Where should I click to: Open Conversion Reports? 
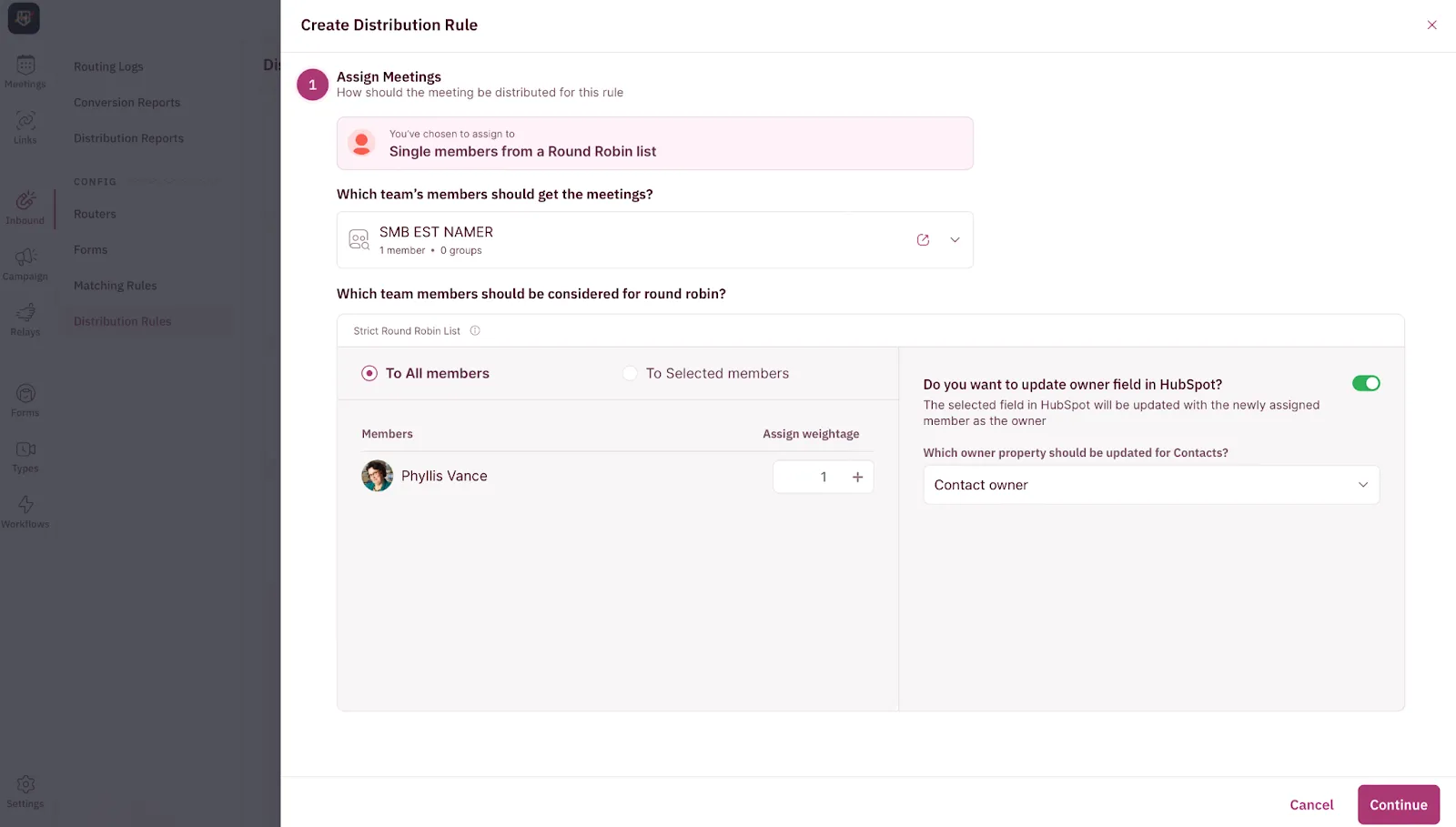pyautogui.click(x=126, y=102)
